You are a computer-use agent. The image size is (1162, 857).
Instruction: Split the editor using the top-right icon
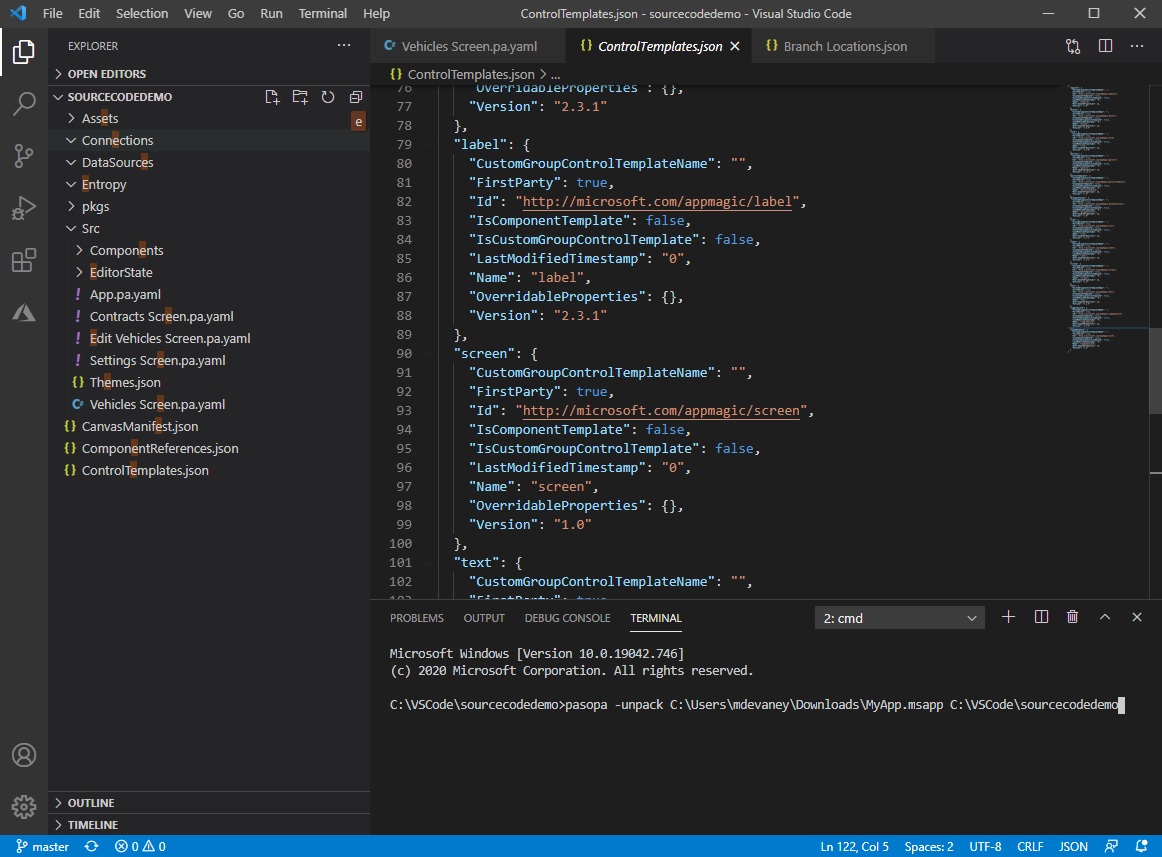pyautogui.click(x=1104, y=45)
